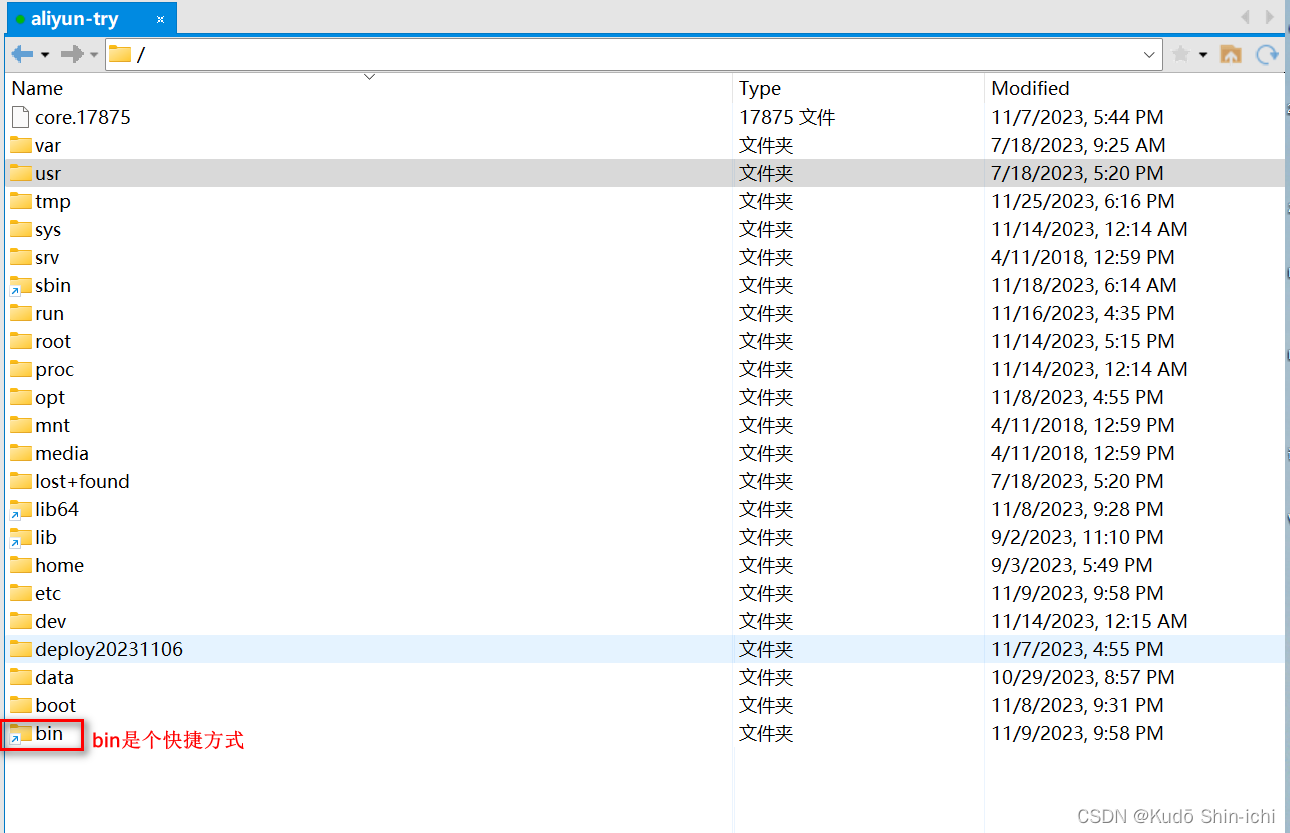This screenshot has width=1290, height=833.
Task: Select the lib shortcut folder icon
Action: click(x=21, y=538)
